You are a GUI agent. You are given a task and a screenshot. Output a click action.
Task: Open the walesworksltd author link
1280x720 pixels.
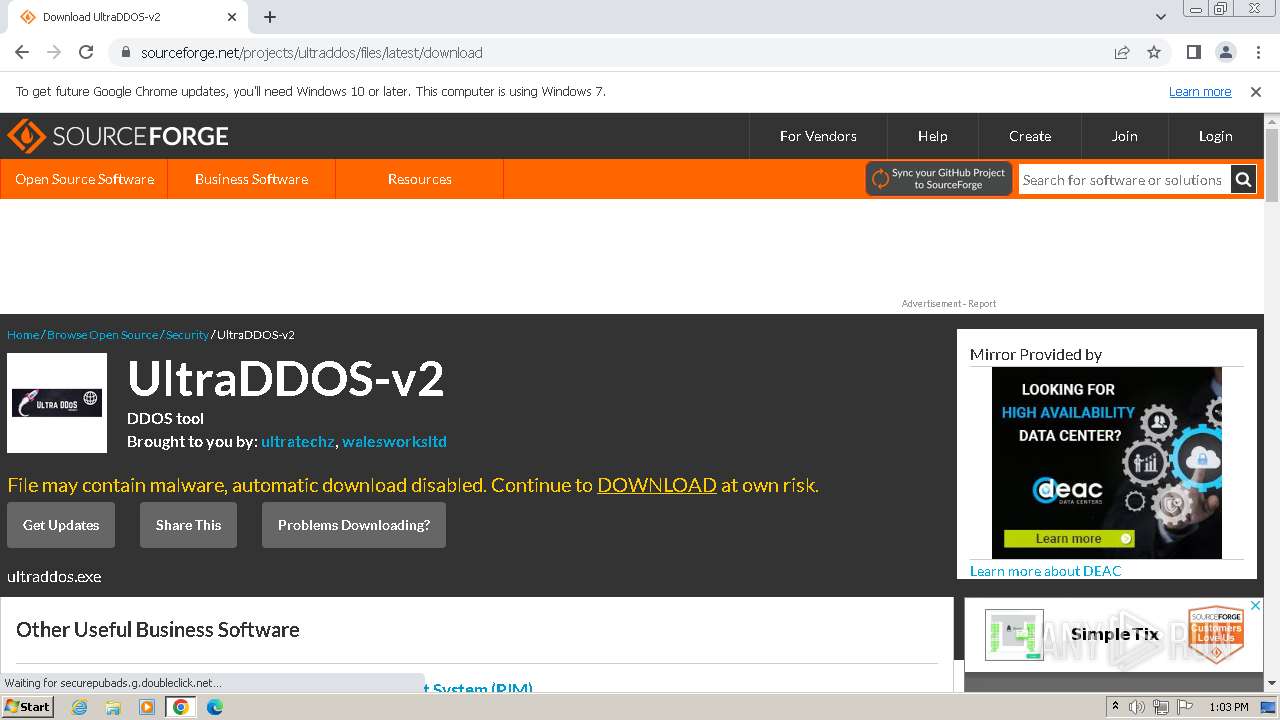coord(394,441)
